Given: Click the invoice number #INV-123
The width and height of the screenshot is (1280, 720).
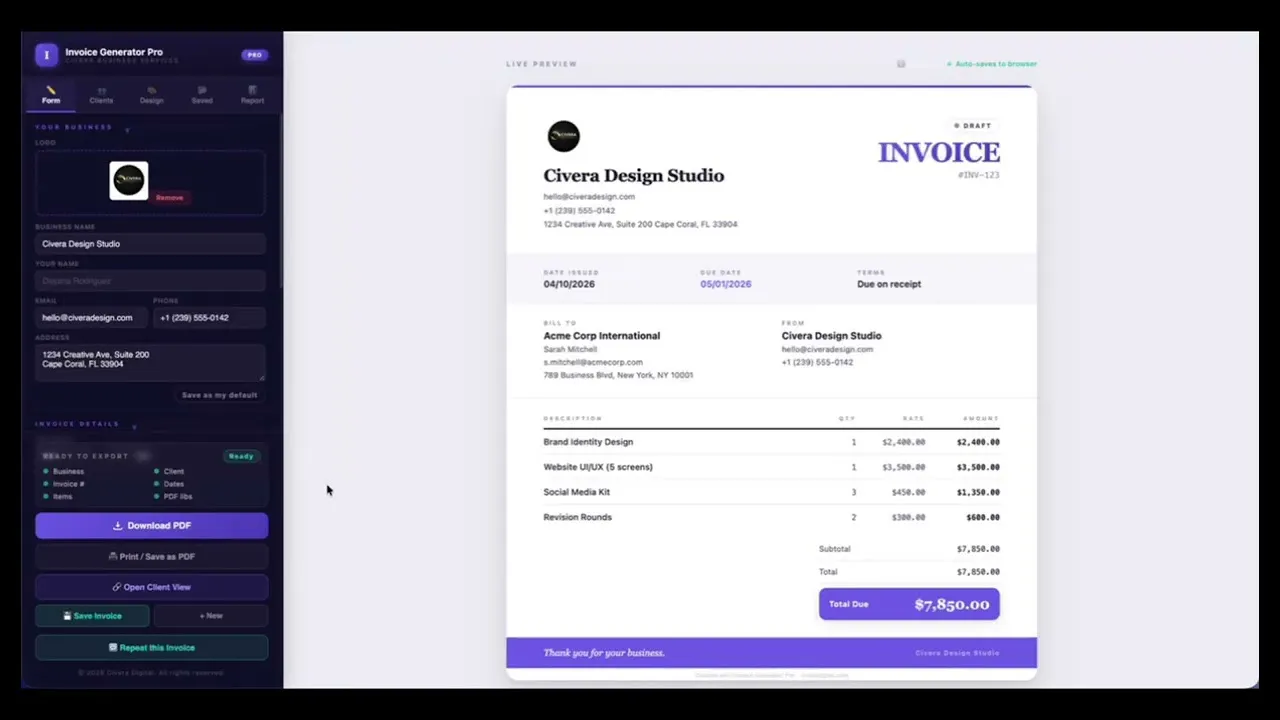Looking at the screenshot, I should tap(978, 175).
